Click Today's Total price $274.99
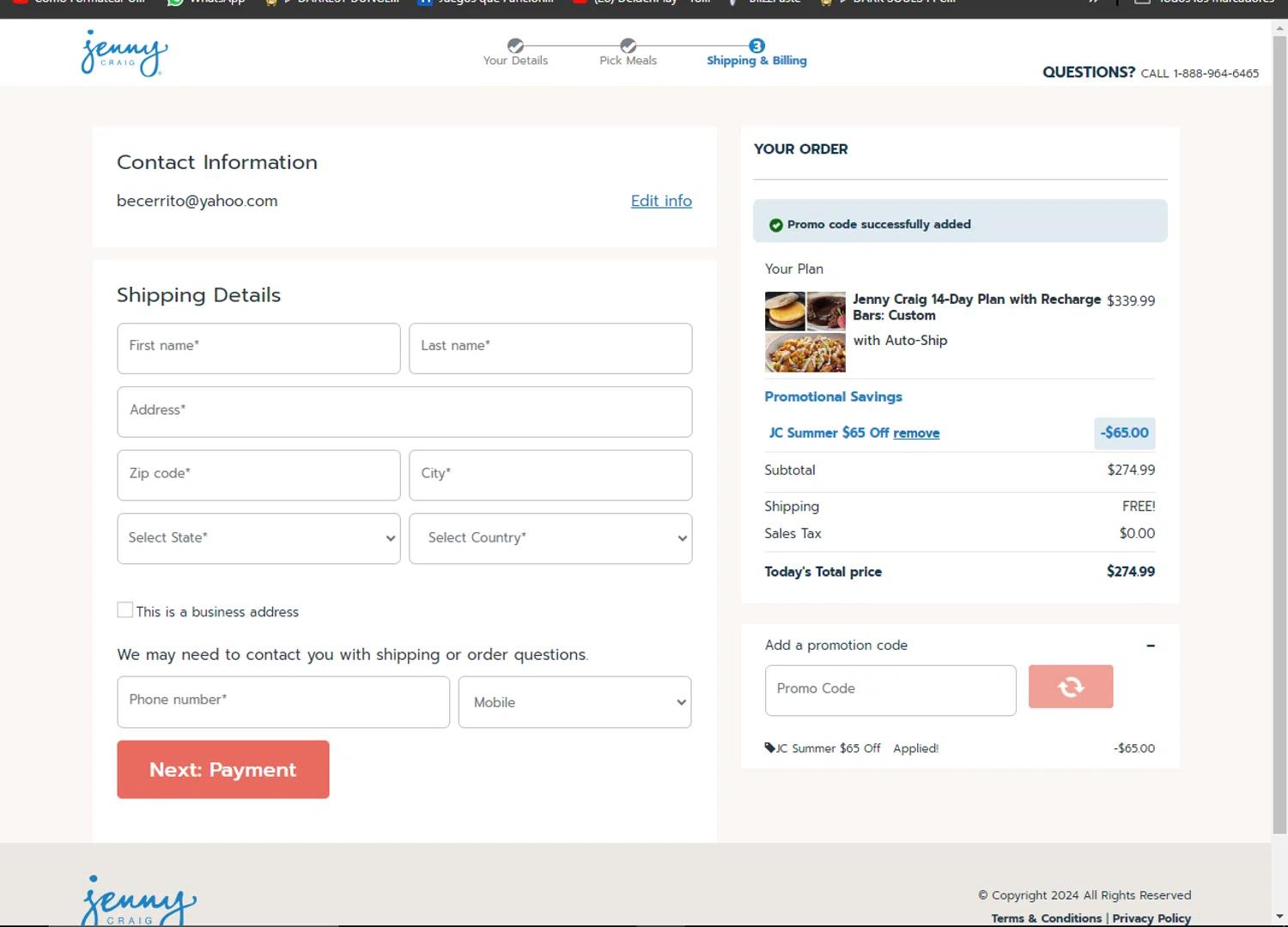 (x=1131, y=572)
